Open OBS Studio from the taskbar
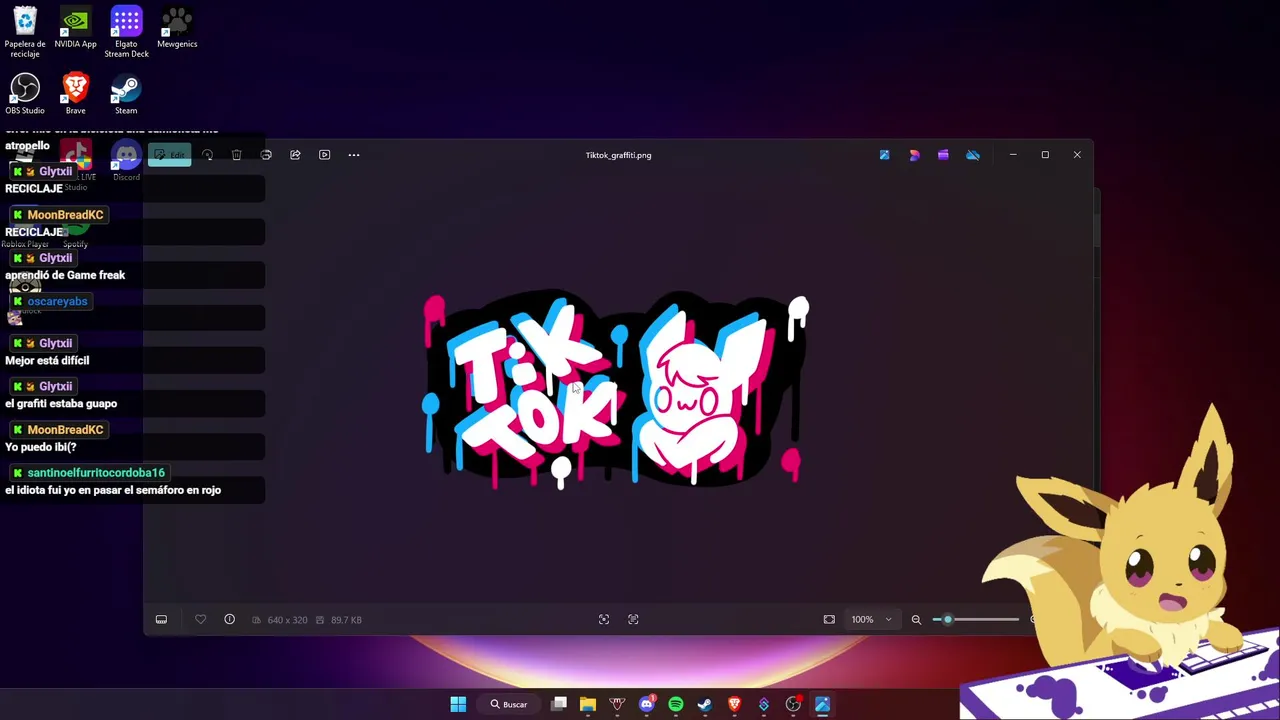 coord(793,704)
